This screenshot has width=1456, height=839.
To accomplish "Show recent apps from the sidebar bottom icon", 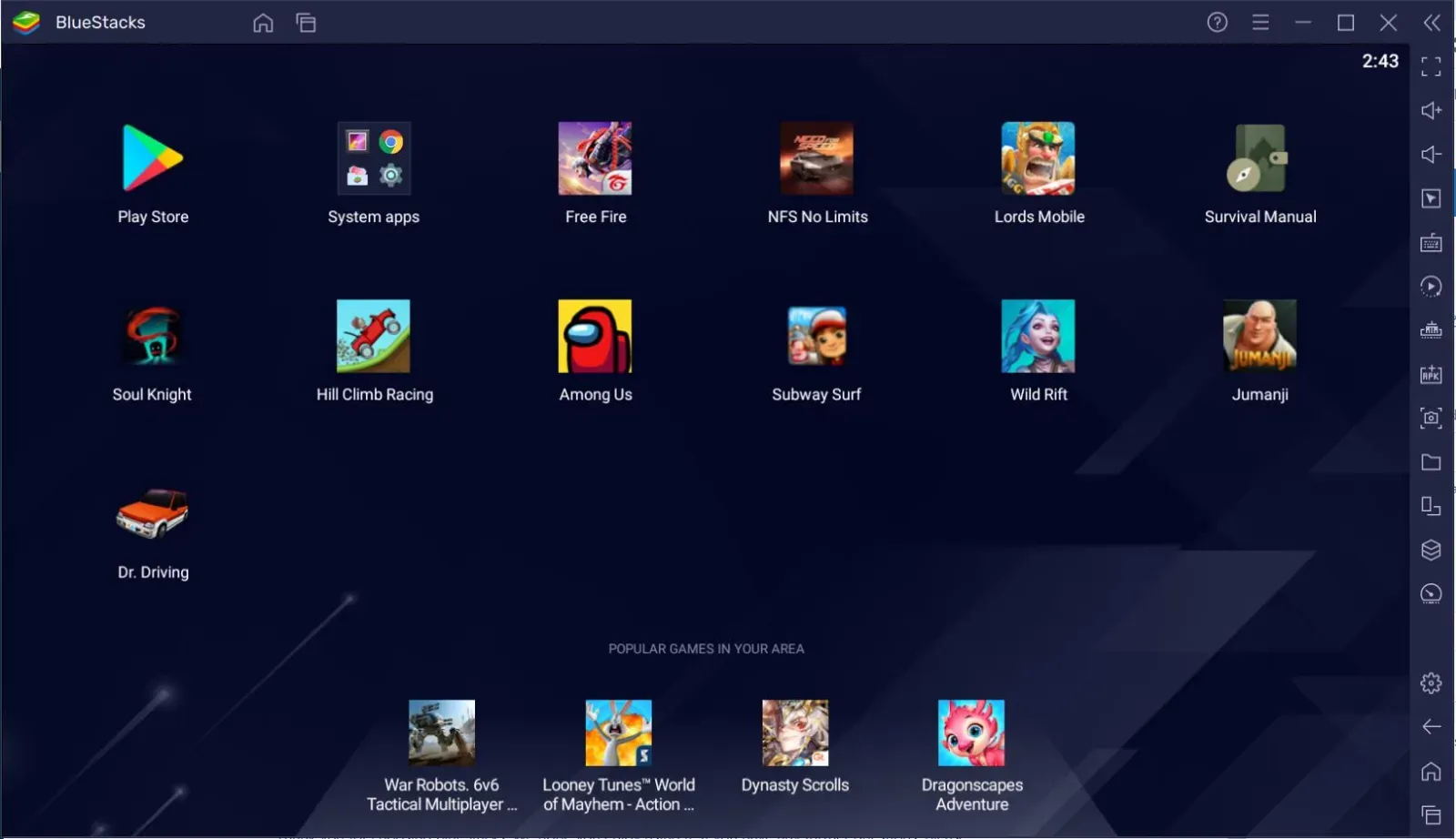I will click(1431, 814).
